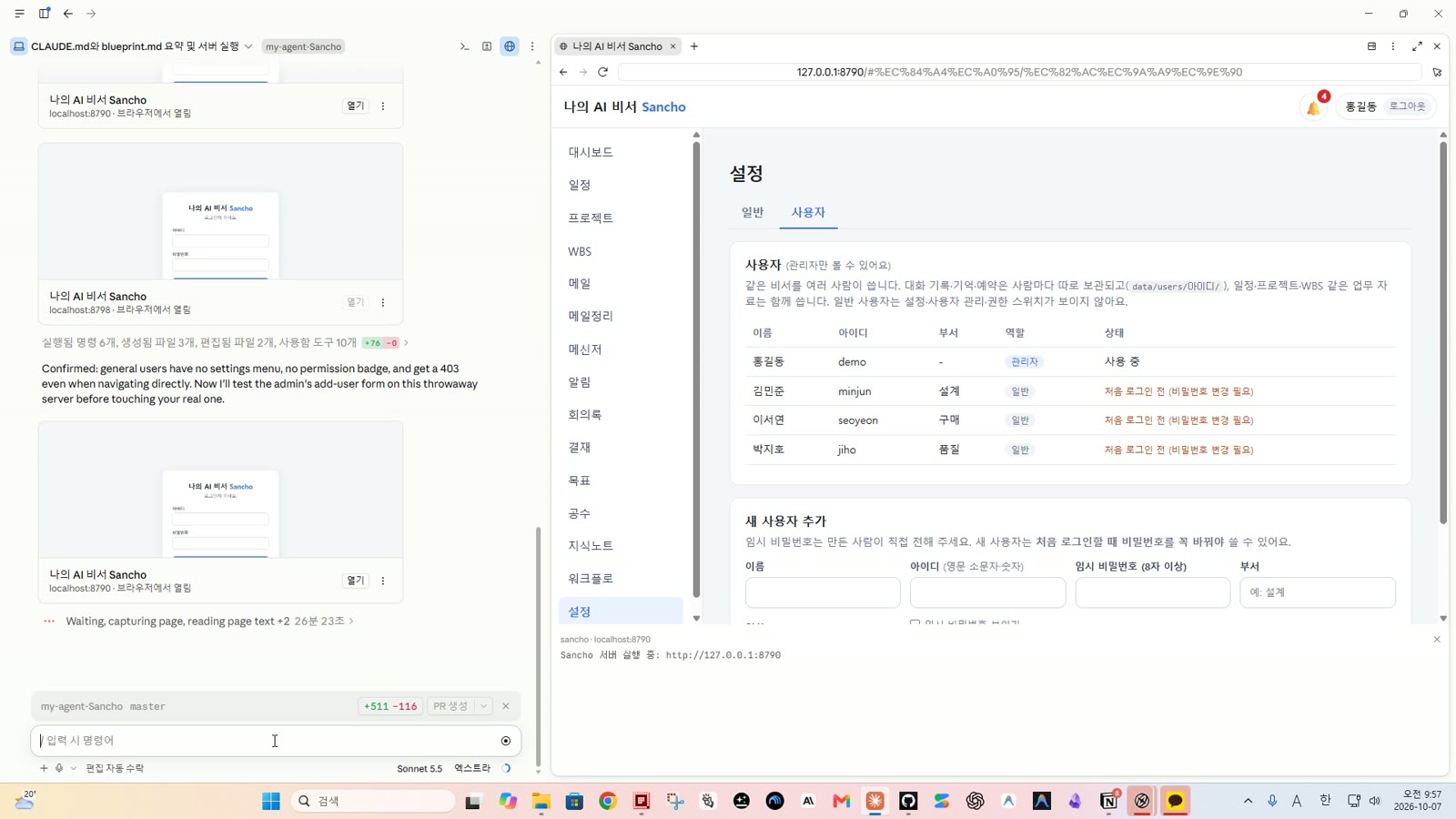Image resolution: width=1456 pixels, height=819 pixels.
Task: Click the PR 생성 button
Action: click(x=450, y=706)
